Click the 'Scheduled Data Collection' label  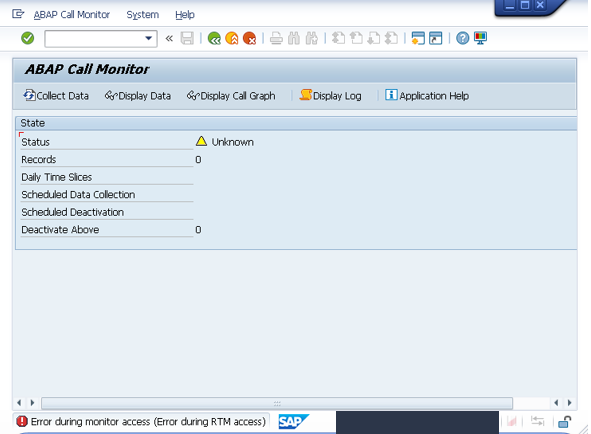[x=78, y=195]
